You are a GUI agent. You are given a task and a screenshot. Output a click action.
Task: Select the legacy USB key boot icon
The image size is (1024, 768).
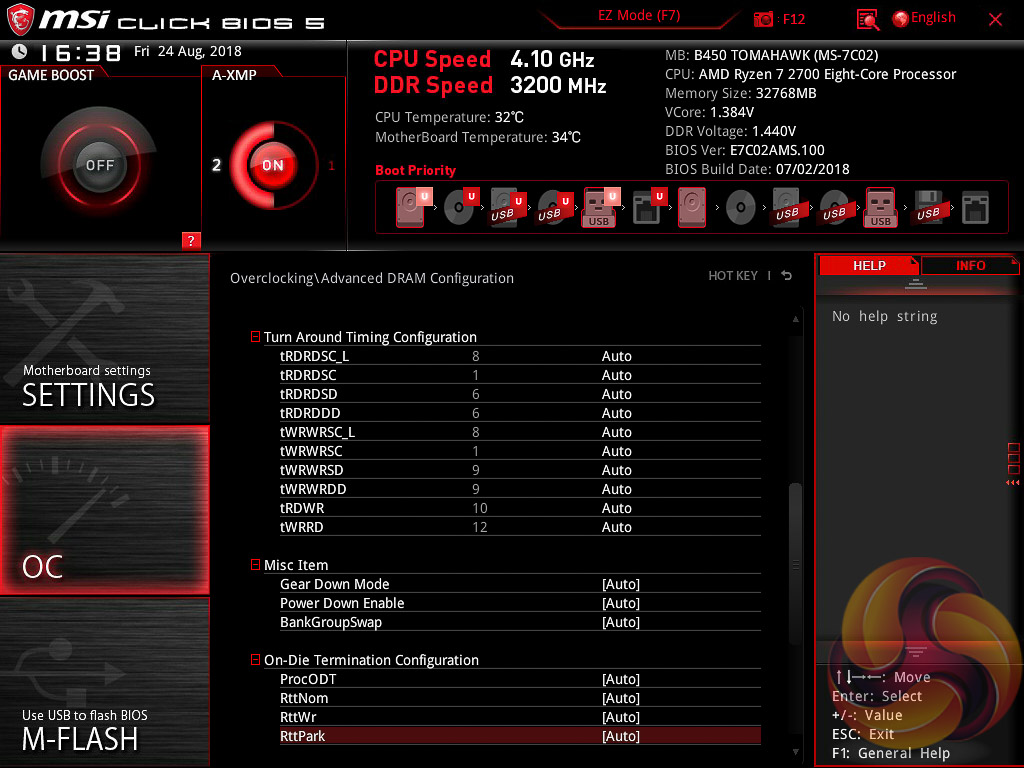(x=881, y=208)
